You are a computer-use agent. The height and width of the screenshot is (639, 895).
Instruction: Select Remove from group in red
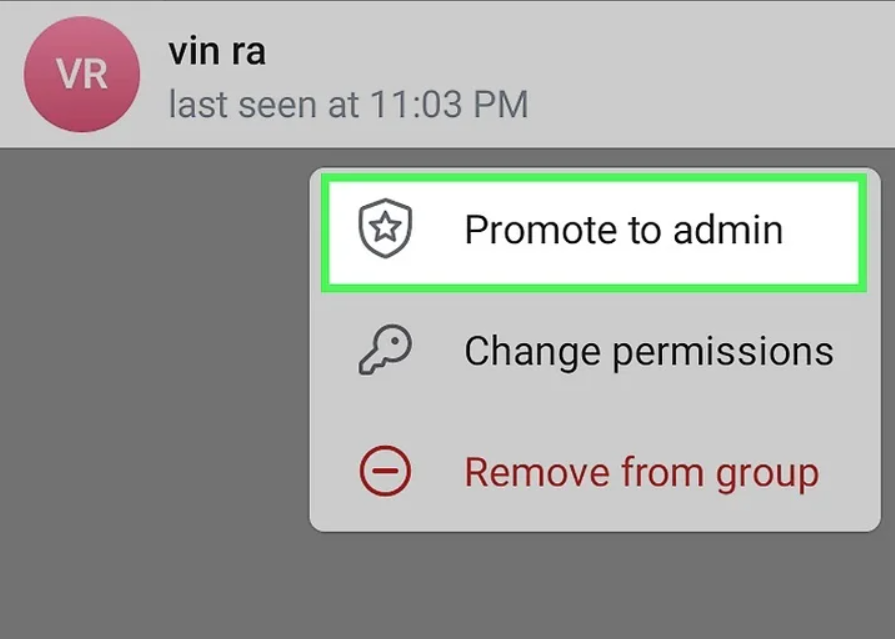[x=641, y=472]
